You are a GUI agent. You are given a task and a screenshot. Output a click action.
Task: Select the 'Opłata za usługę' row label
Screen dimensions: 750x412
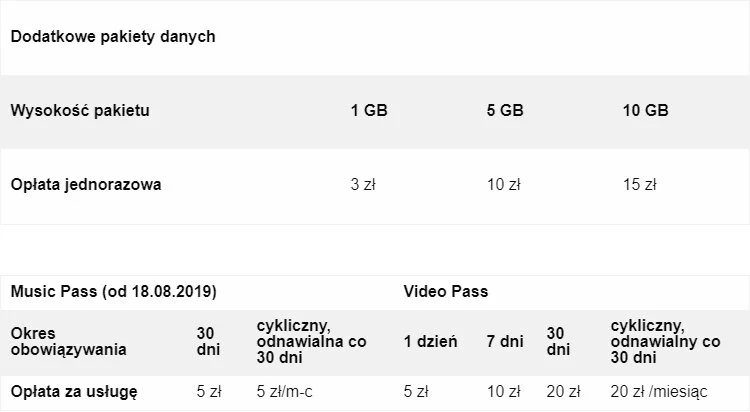pos(73,391)
